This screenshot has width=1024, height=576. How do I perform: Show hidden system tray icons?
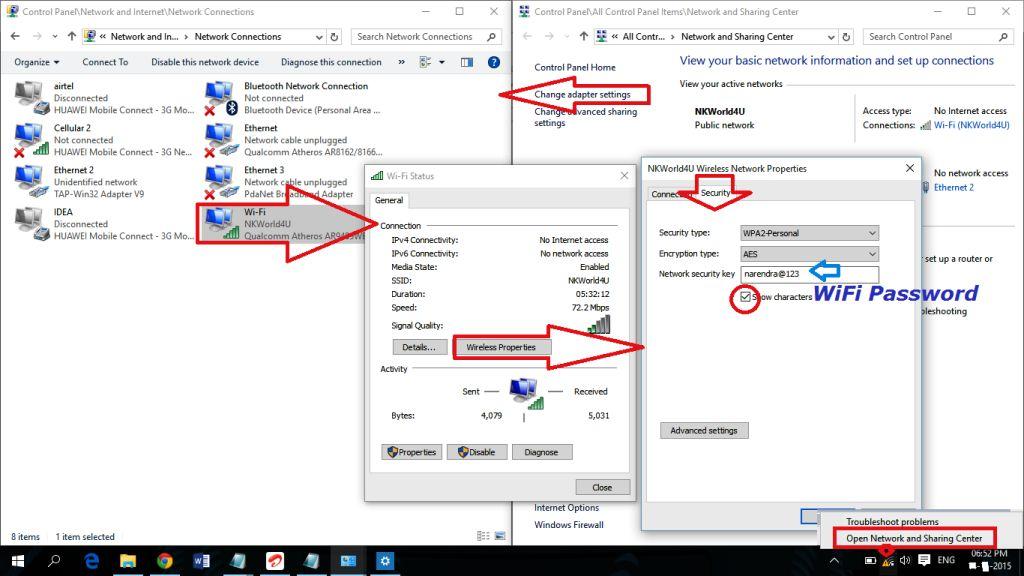coord(835,560)
